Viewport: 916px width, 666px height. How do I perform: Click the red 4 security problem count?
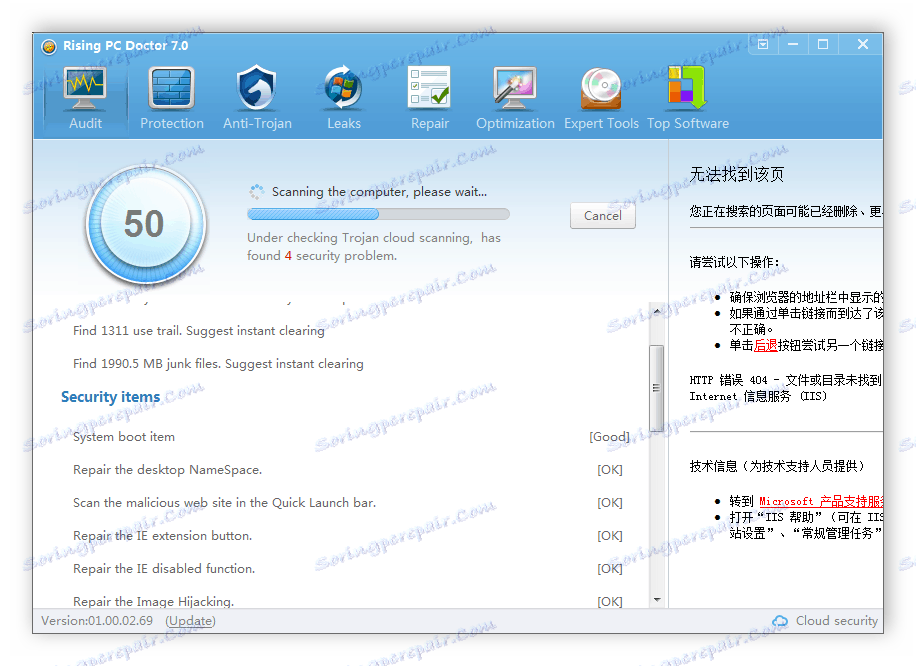[x=288, y=256]
